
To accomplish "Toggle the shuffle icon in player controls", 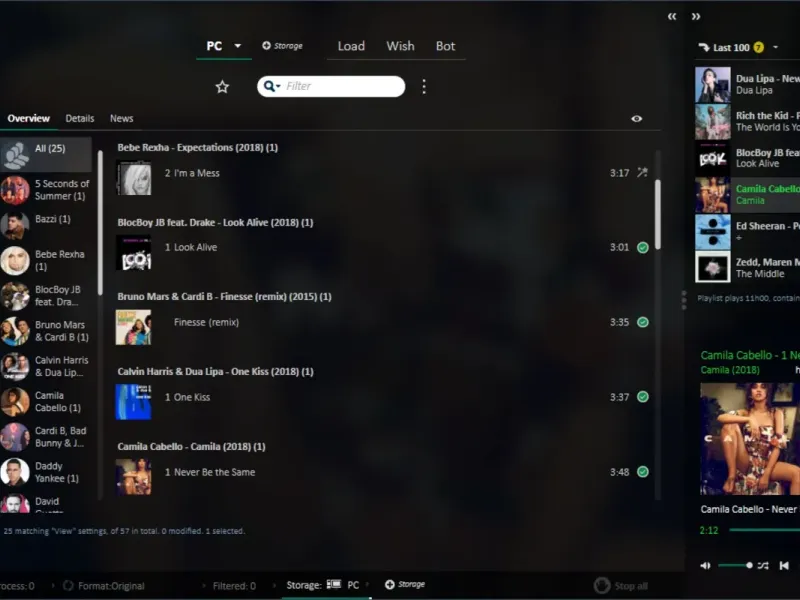I will [763, 565].
